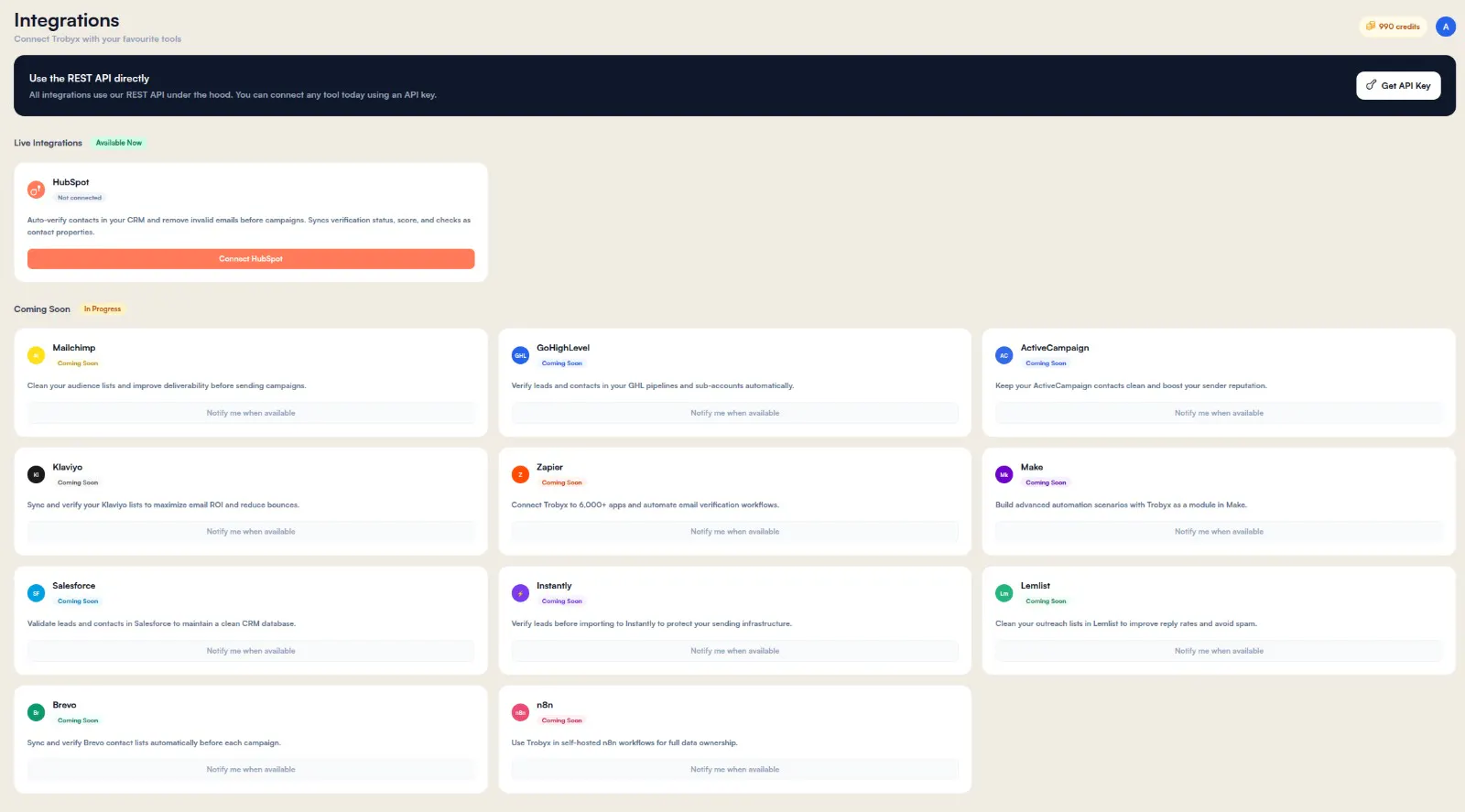Request notification for Klaviyo availability
Screen dimensions: 1465x812
251,532
